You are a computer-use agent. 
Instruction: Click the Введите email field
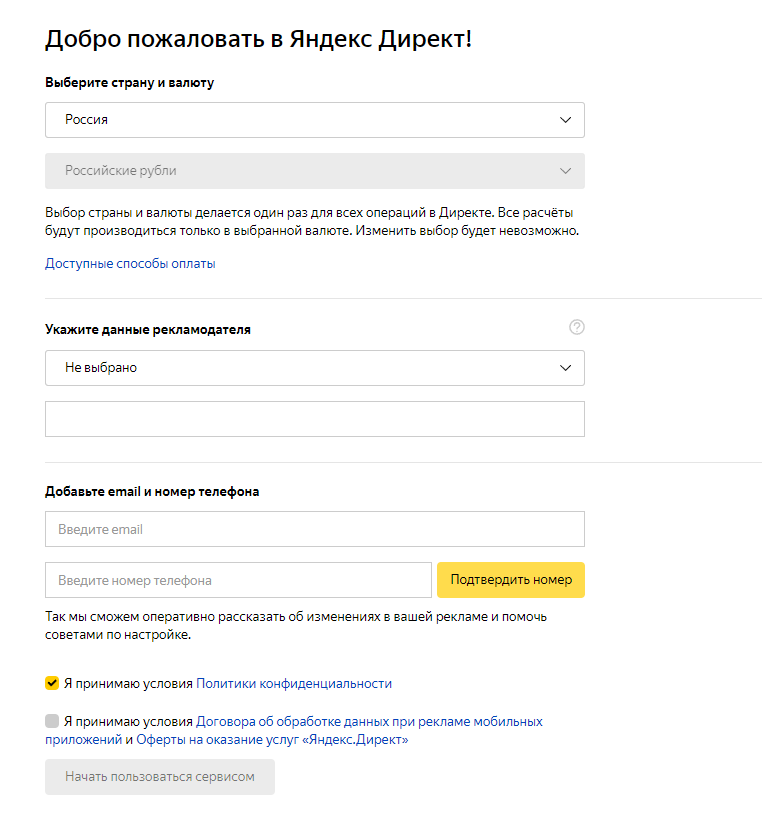pos(314,529)
